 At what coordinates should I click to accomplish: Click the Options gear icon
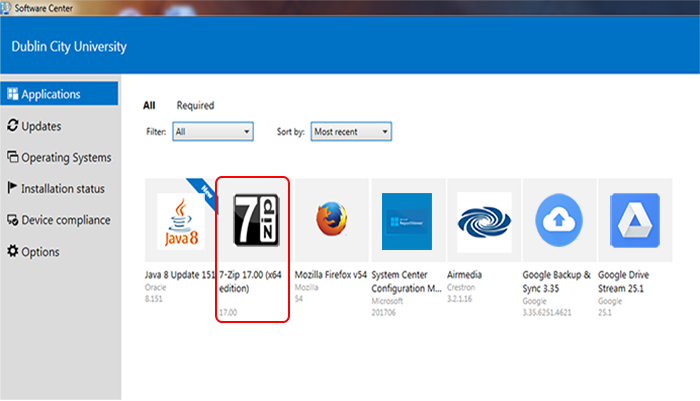pos(12,251)
